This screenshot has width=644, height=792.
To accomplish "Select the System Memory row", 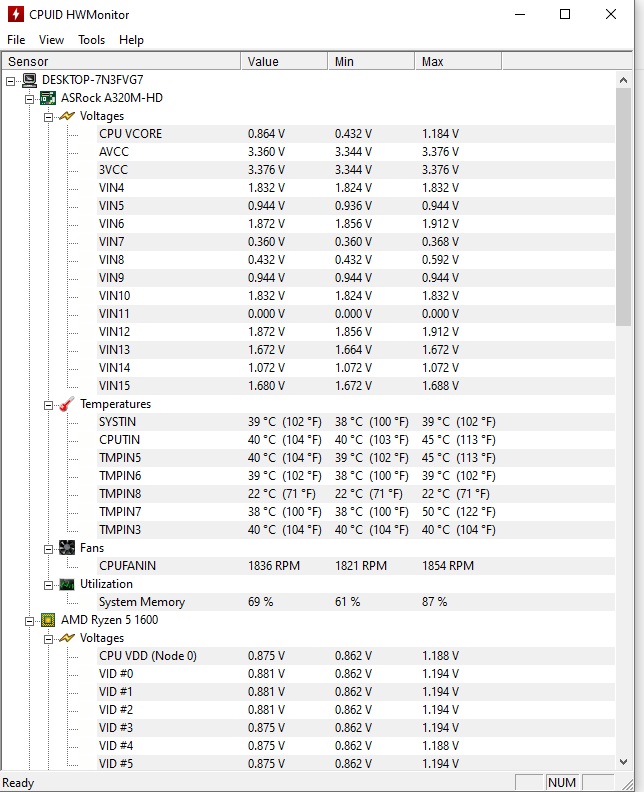I will [x=356, y=602].
